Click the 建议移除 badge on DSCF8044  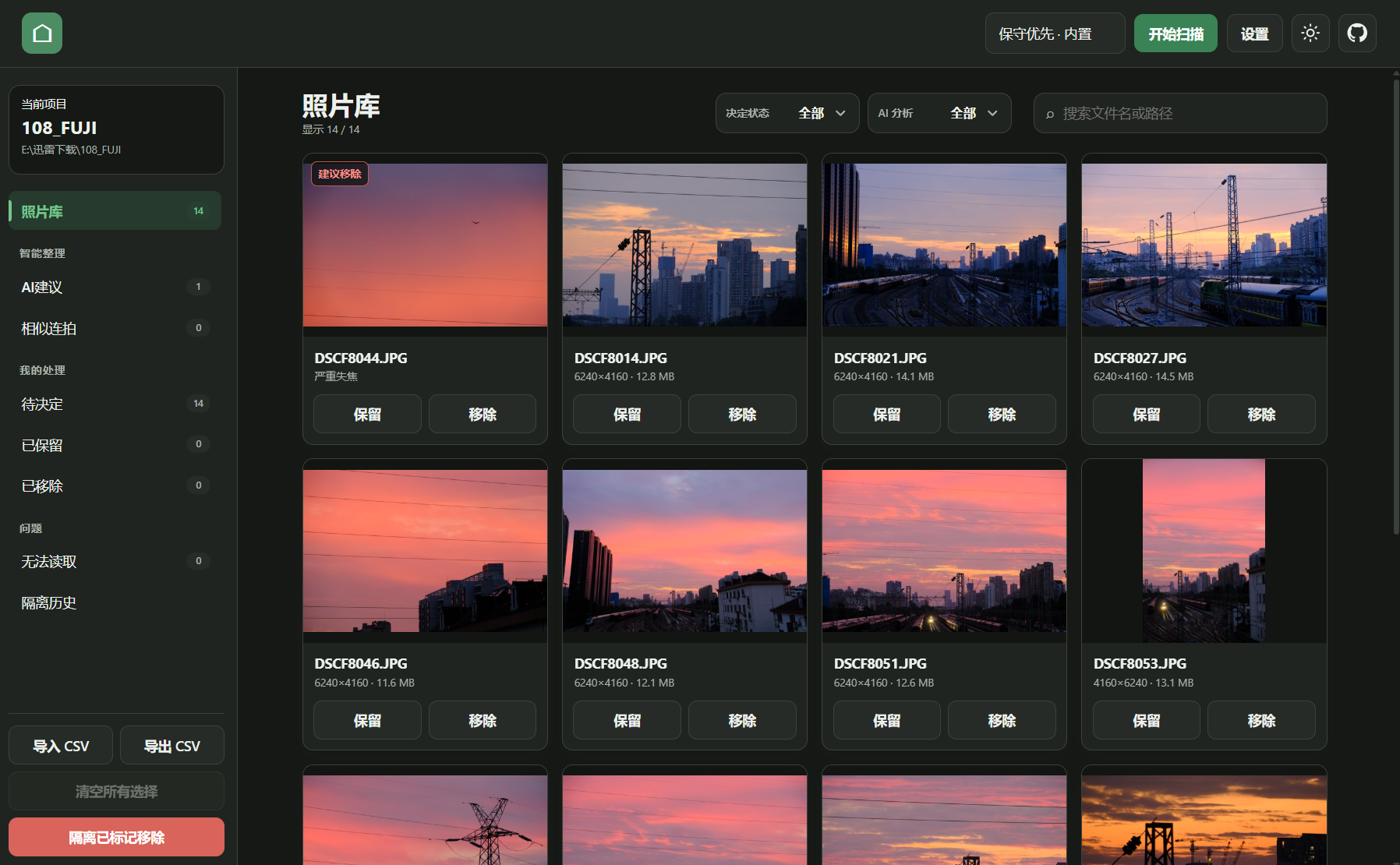(x=340, y=174)
